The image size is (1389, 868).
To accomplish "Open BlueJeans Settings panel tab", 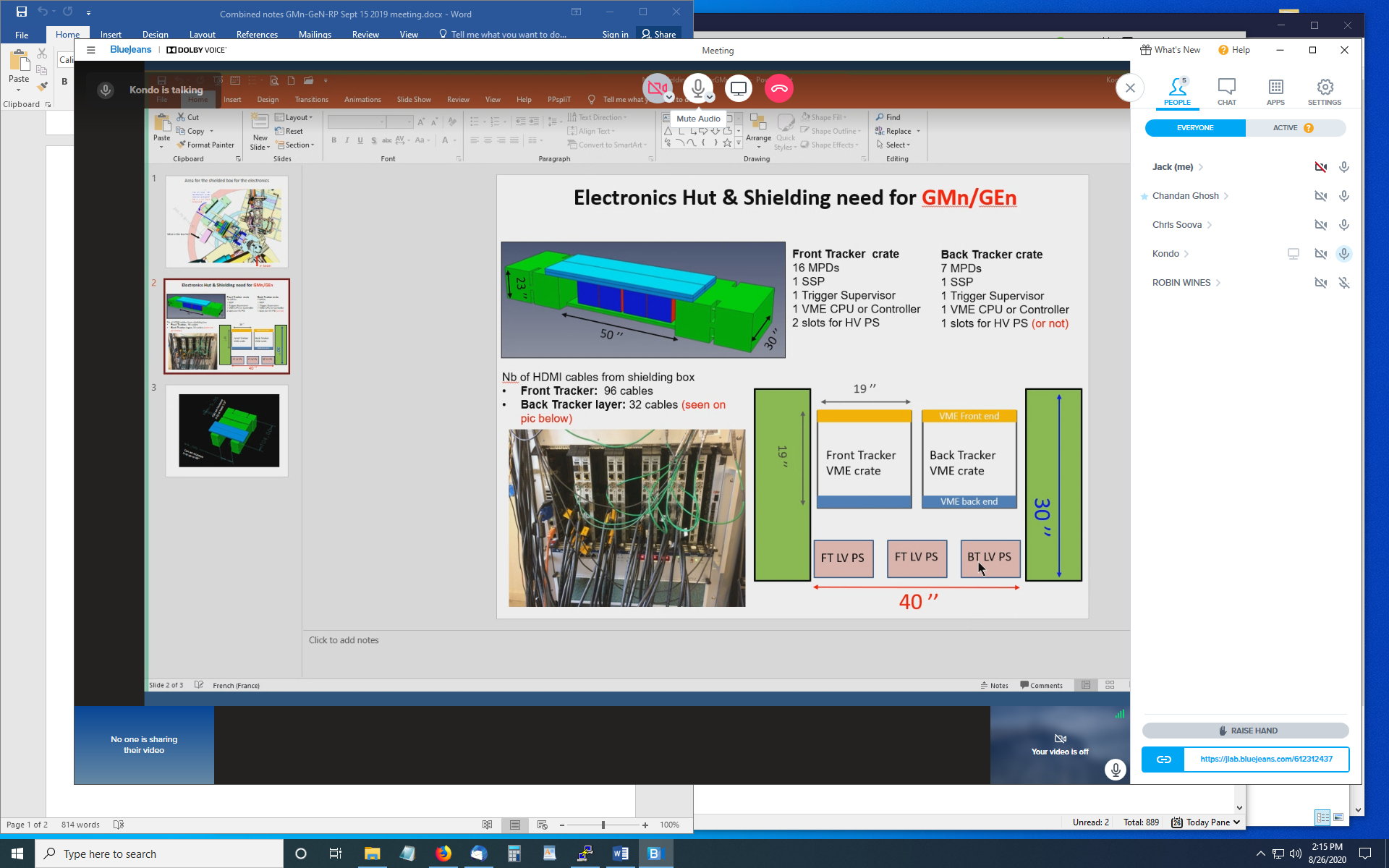I will [1325, 92].
